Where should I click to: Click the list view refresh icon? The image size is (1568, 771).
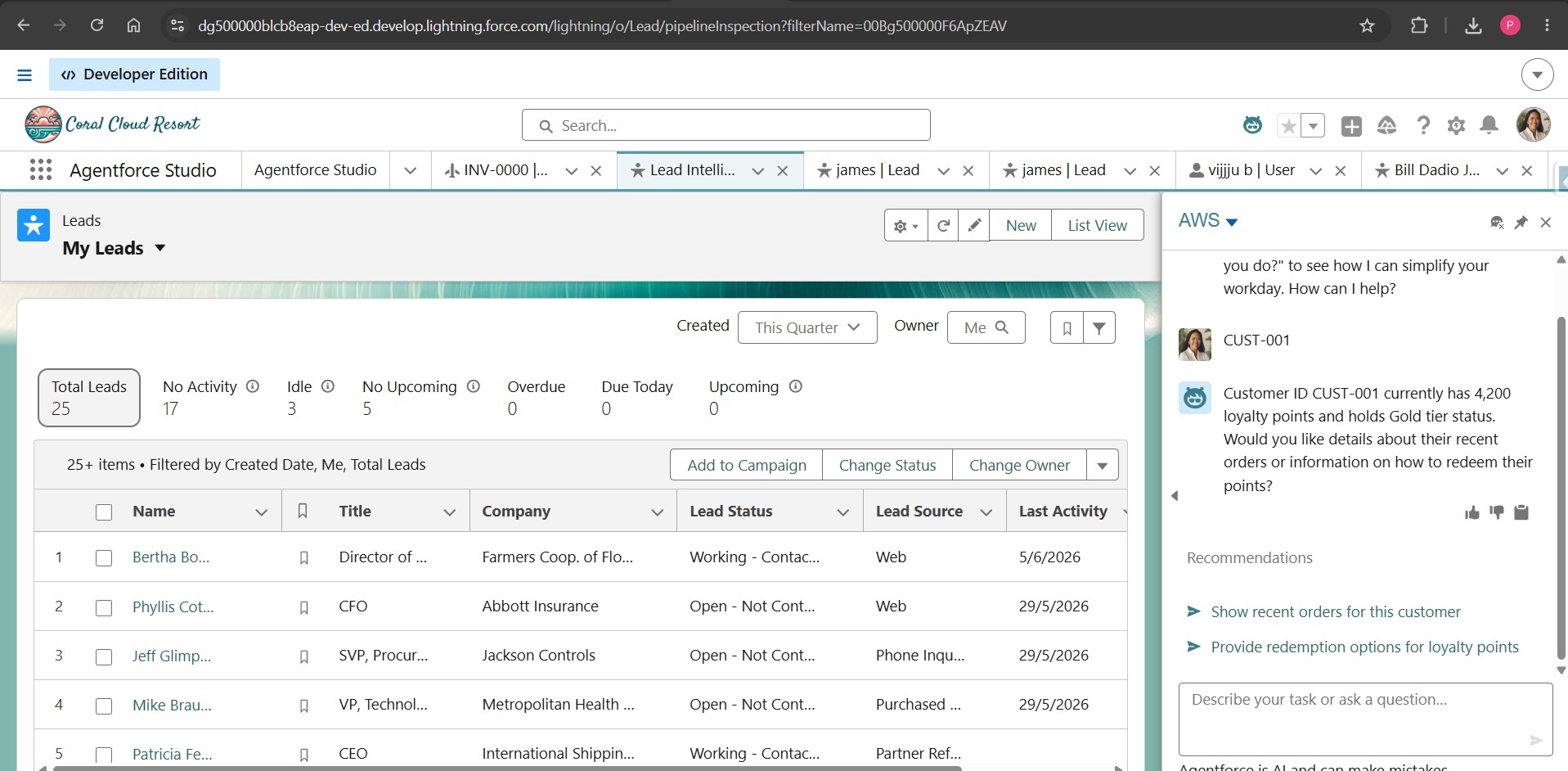coord(943,225)
